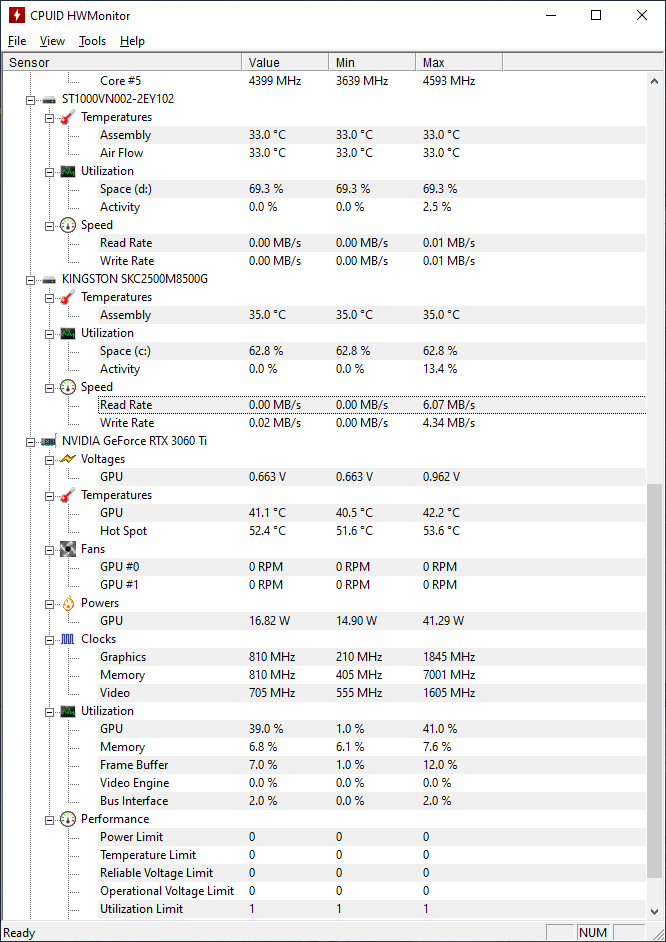Image resolution: width=666 pixels, height=942 pixels.
Task: Click the hard disk icon for ST1000VN002-2EY102
Action: tap(49, 99)
